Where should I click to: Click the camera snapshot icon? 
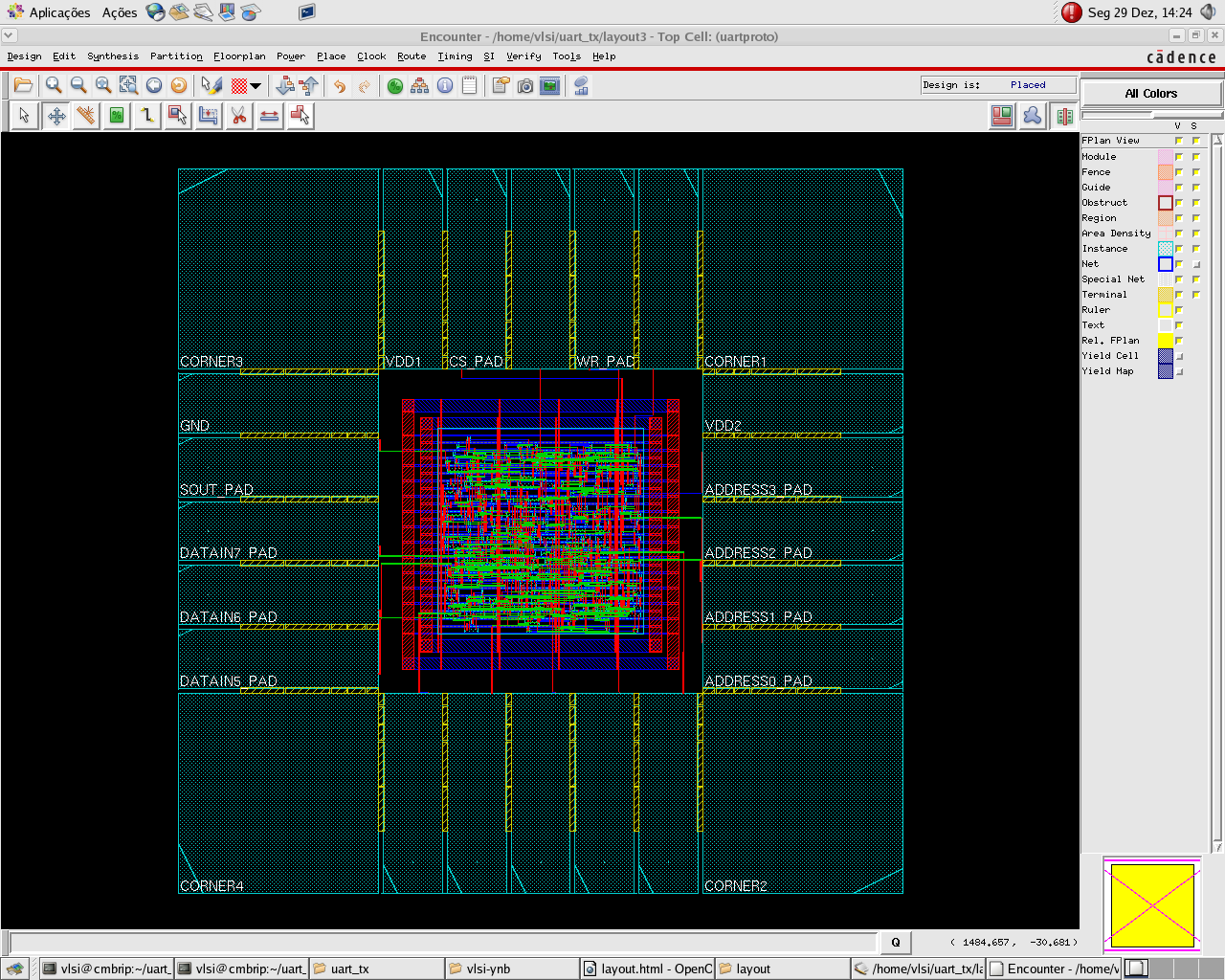click(525, 86)
